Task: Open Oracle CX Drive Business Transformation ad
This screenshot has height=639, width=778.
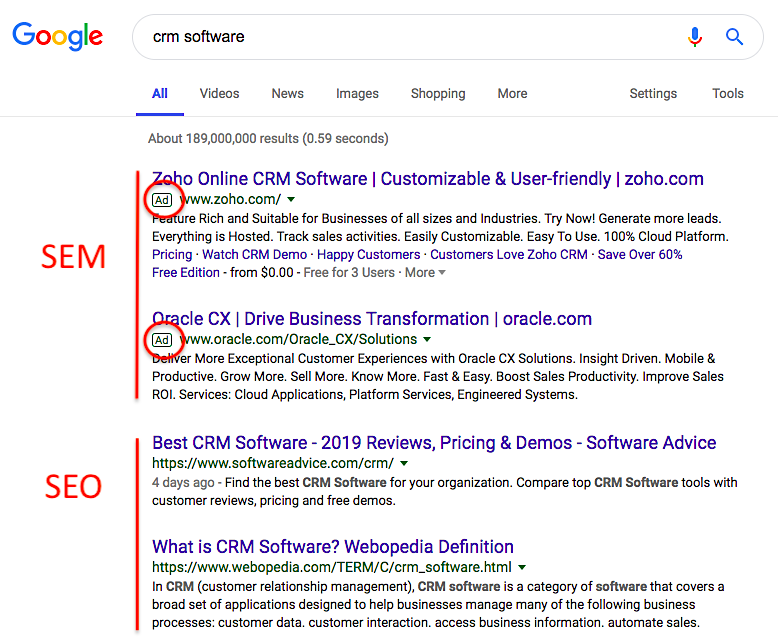Action: [x=372, y=319]
